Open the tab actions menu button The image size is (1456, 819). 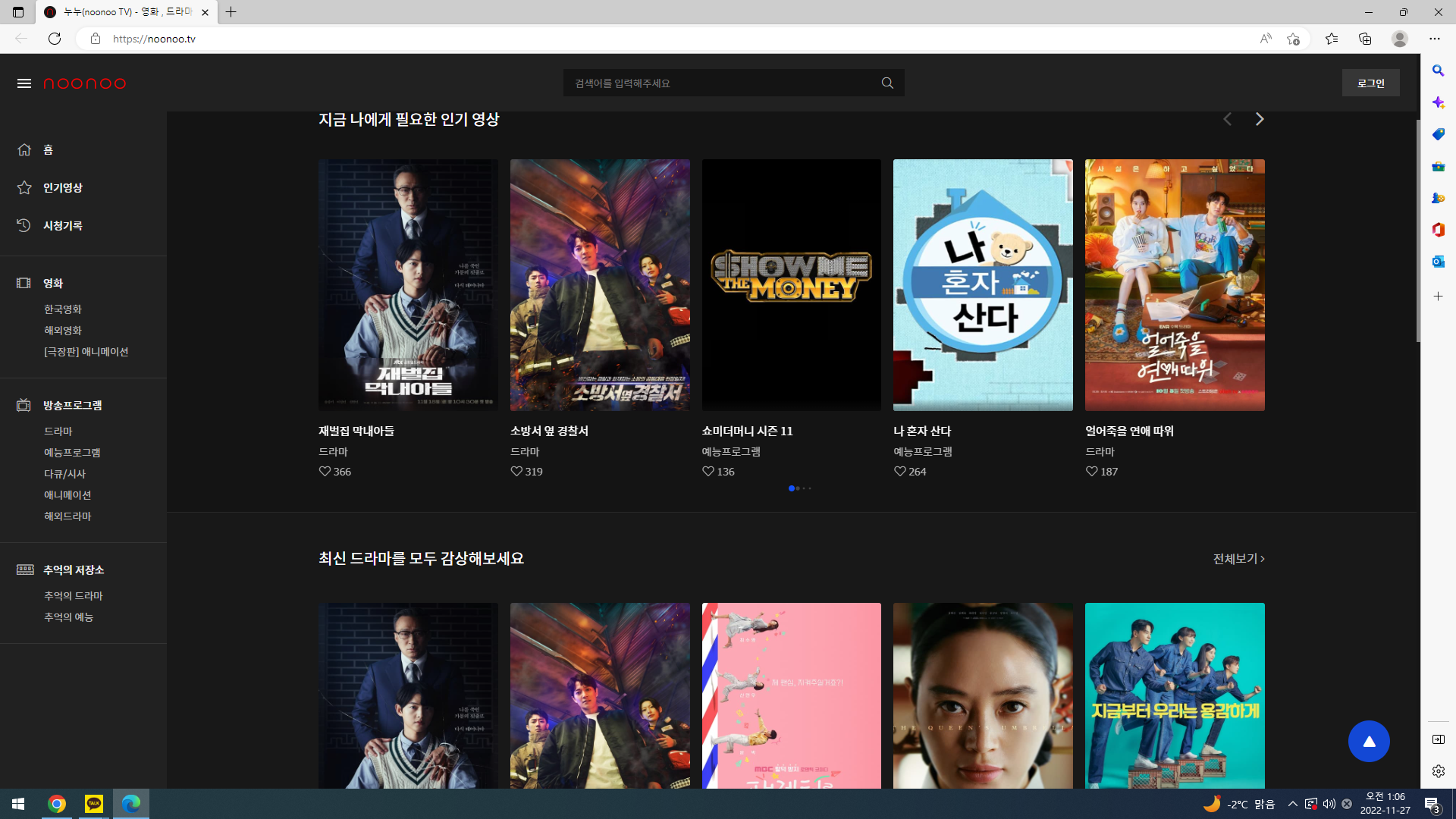coord(18,12)
